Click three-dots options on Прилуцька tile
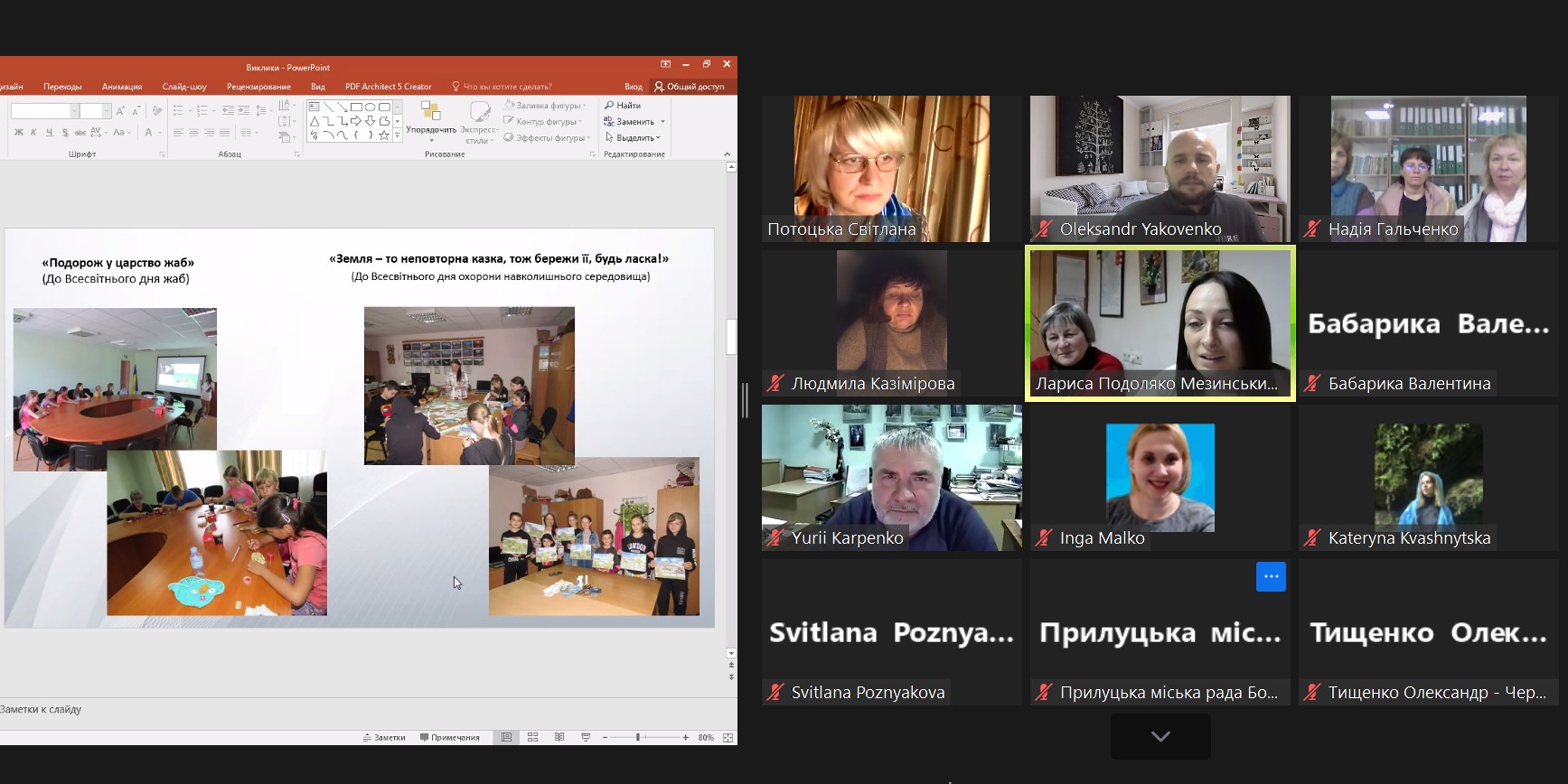 (x=1270, y=576)
